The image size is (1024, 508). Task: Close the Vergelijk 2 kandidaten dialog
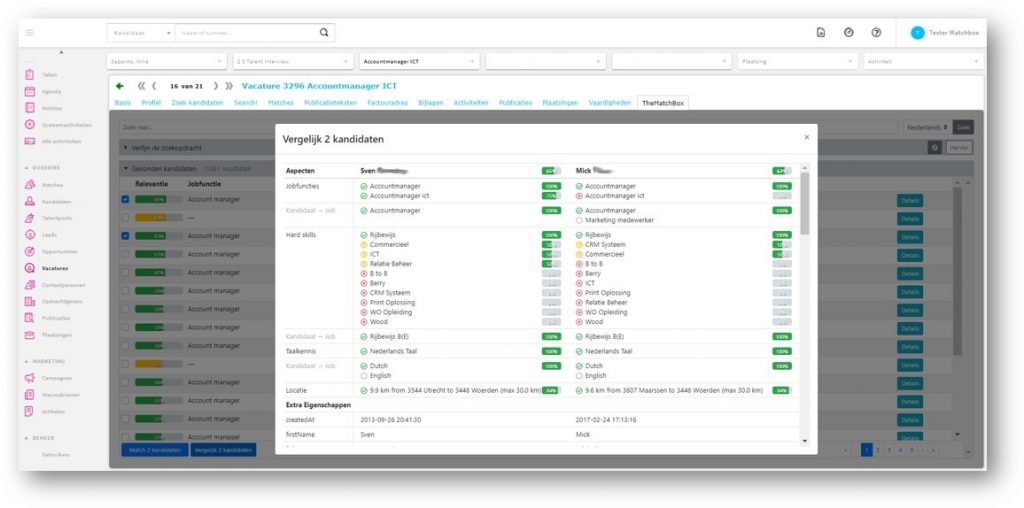(807, 137)
